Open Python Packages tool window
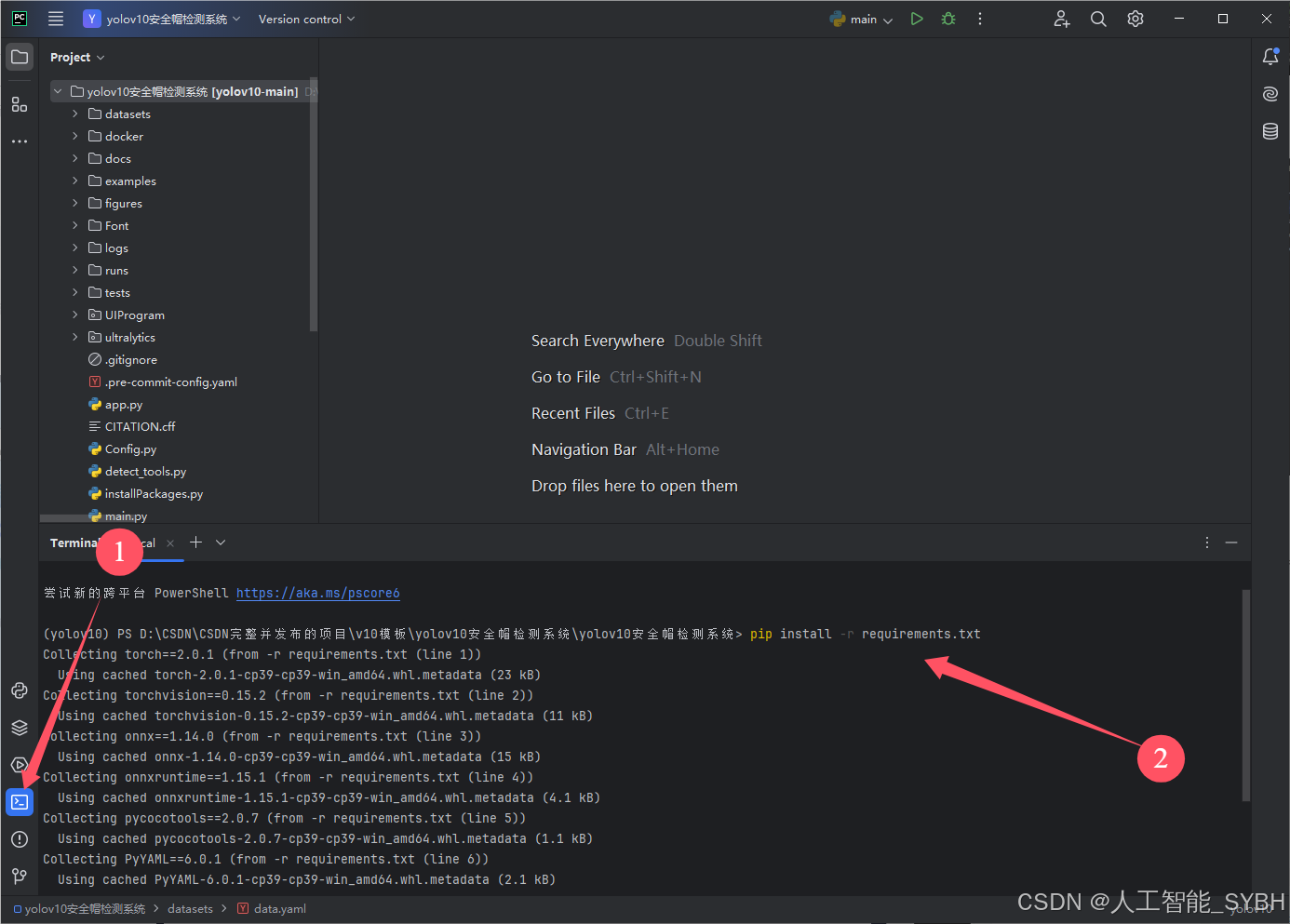 click(20, 690)
